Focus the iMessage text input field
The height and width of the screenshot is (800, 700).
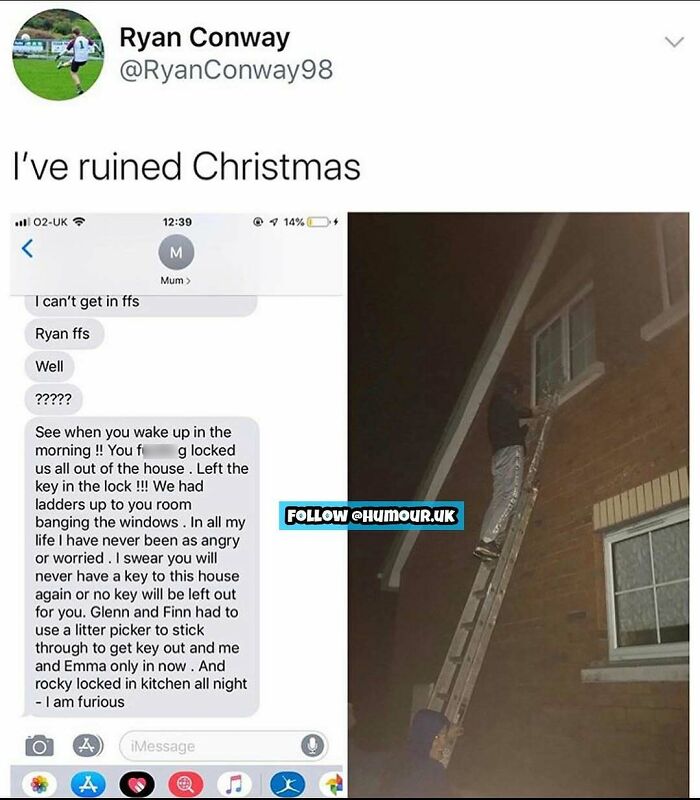(x=223, y=746)
